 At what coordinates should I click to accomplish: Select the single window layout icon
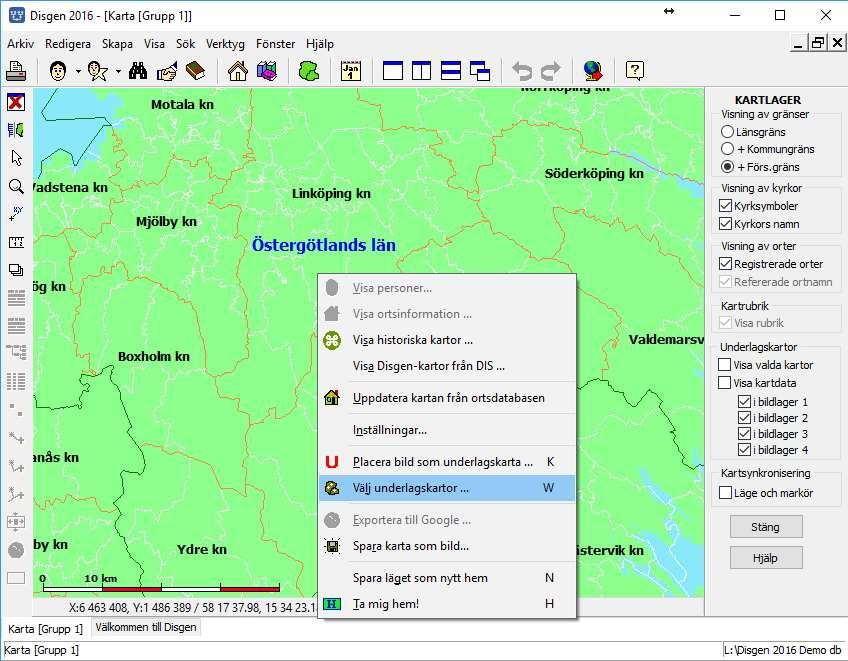coord(393,71)
